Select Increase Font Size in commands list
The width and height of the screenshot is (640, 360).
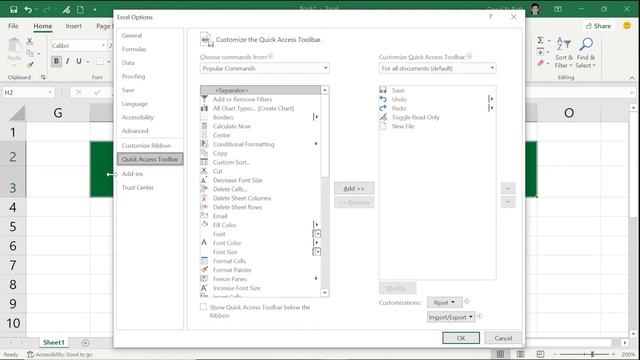pos(260,288)
